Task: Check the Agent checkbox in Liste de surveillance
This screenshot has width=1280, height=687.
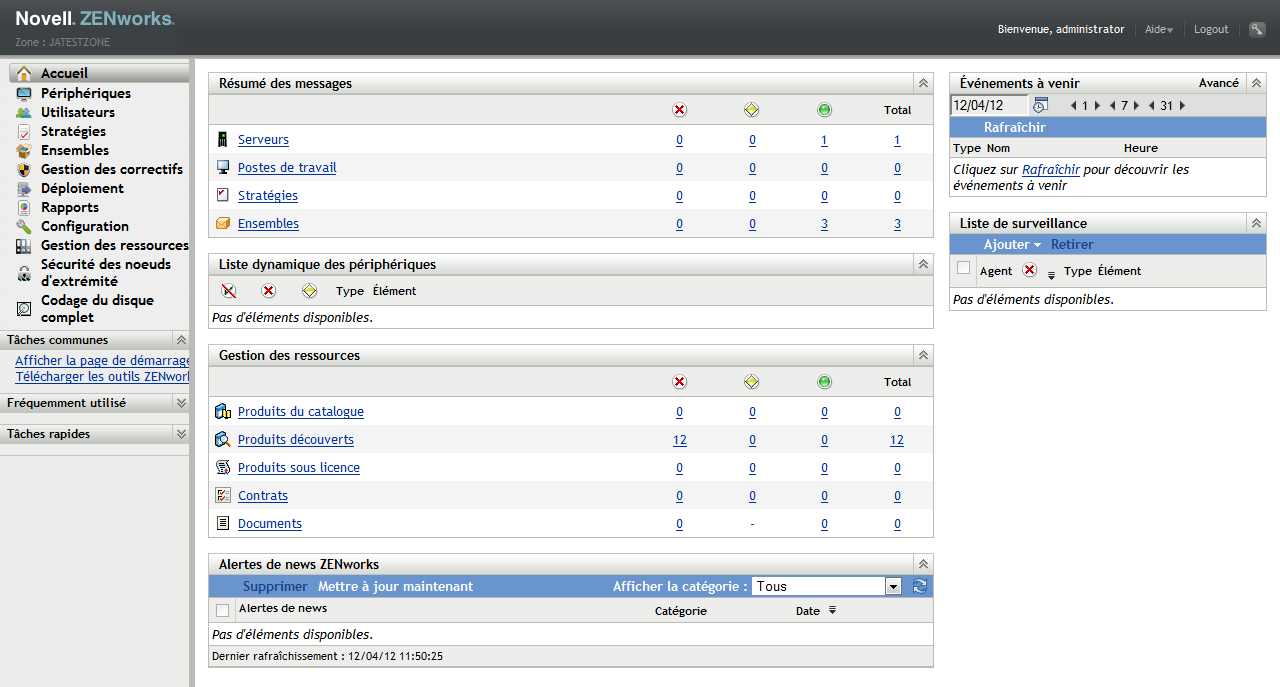Action: [963, 270]
